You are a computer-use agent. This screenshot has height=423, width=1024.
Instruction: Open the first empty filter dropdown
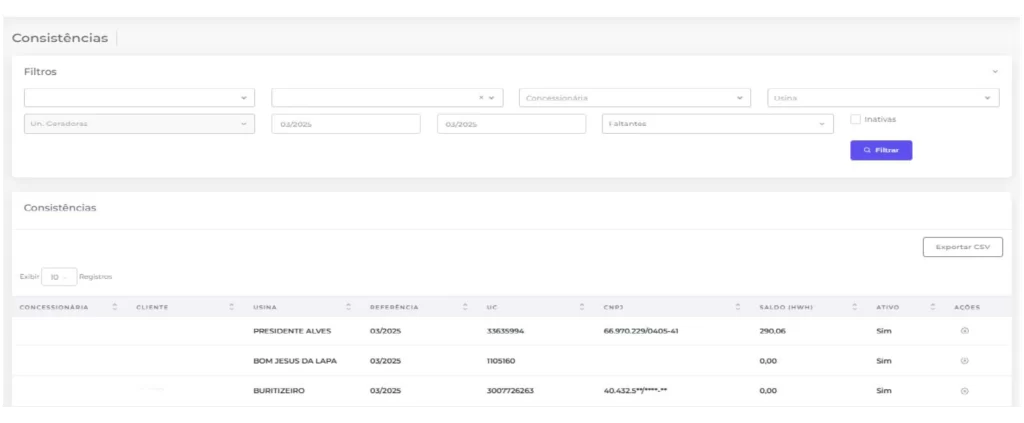click(x=139, y=98)
